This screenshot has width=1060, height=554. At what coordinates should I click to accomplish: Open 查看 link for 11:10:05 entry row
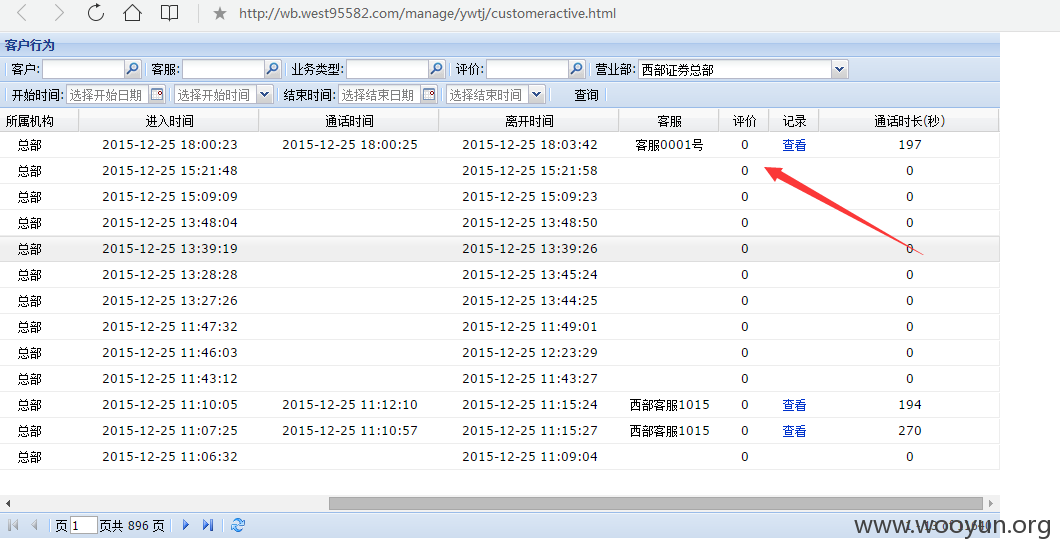794,405
